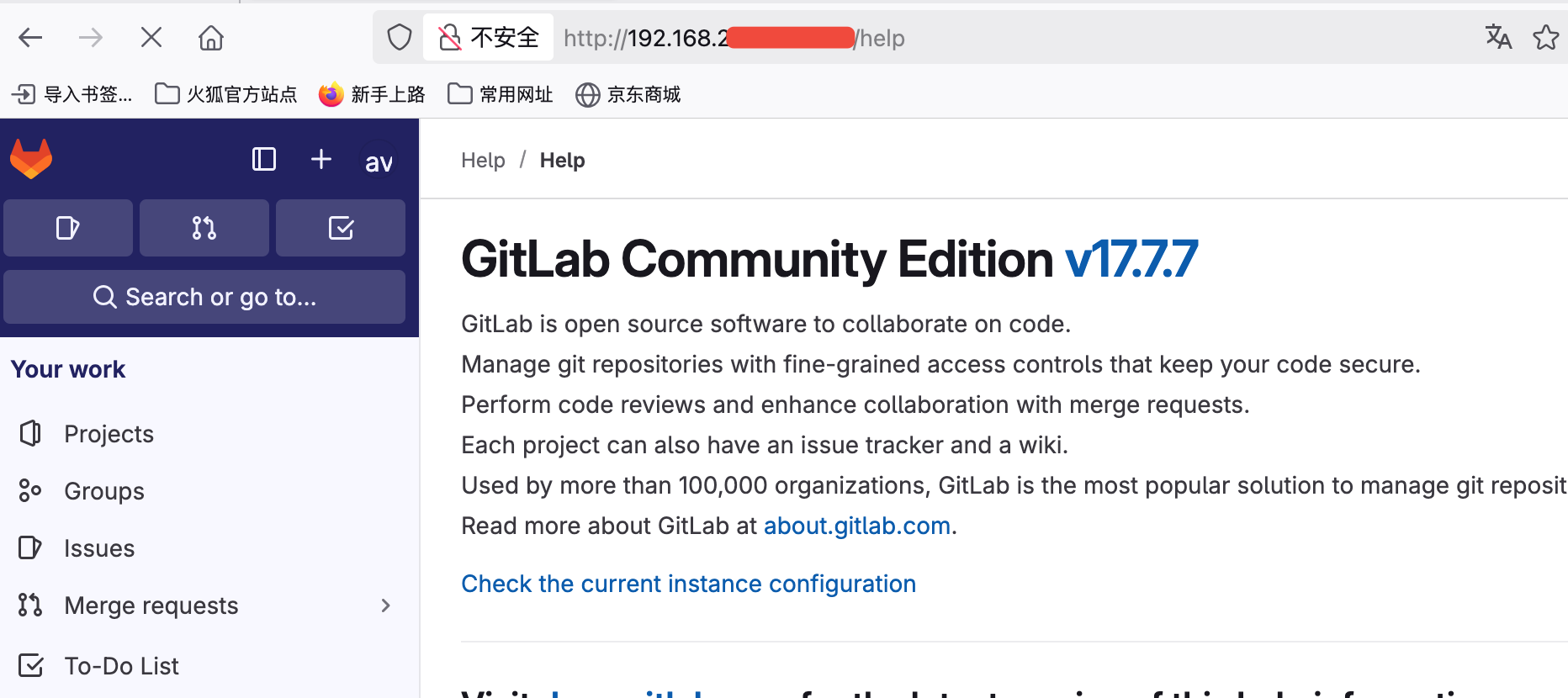1568x698 pixels.
Task: Click the browser home icon
Action: (x=210, y=38)
